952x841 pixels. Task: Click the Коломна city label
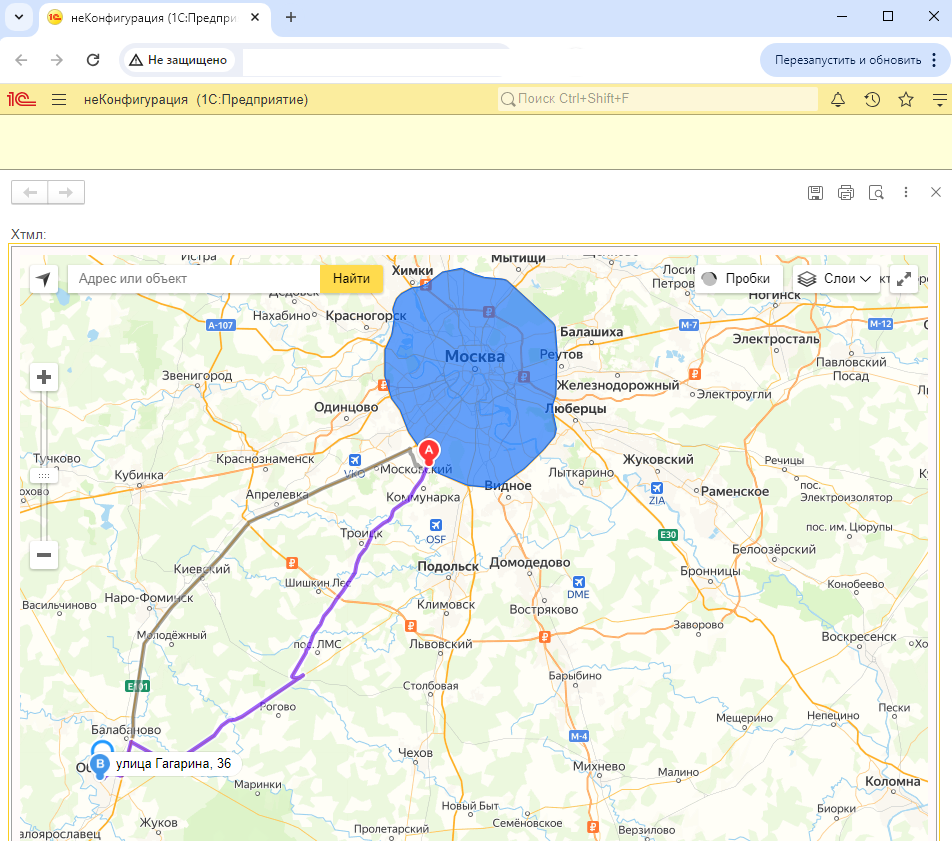point(892,781)
